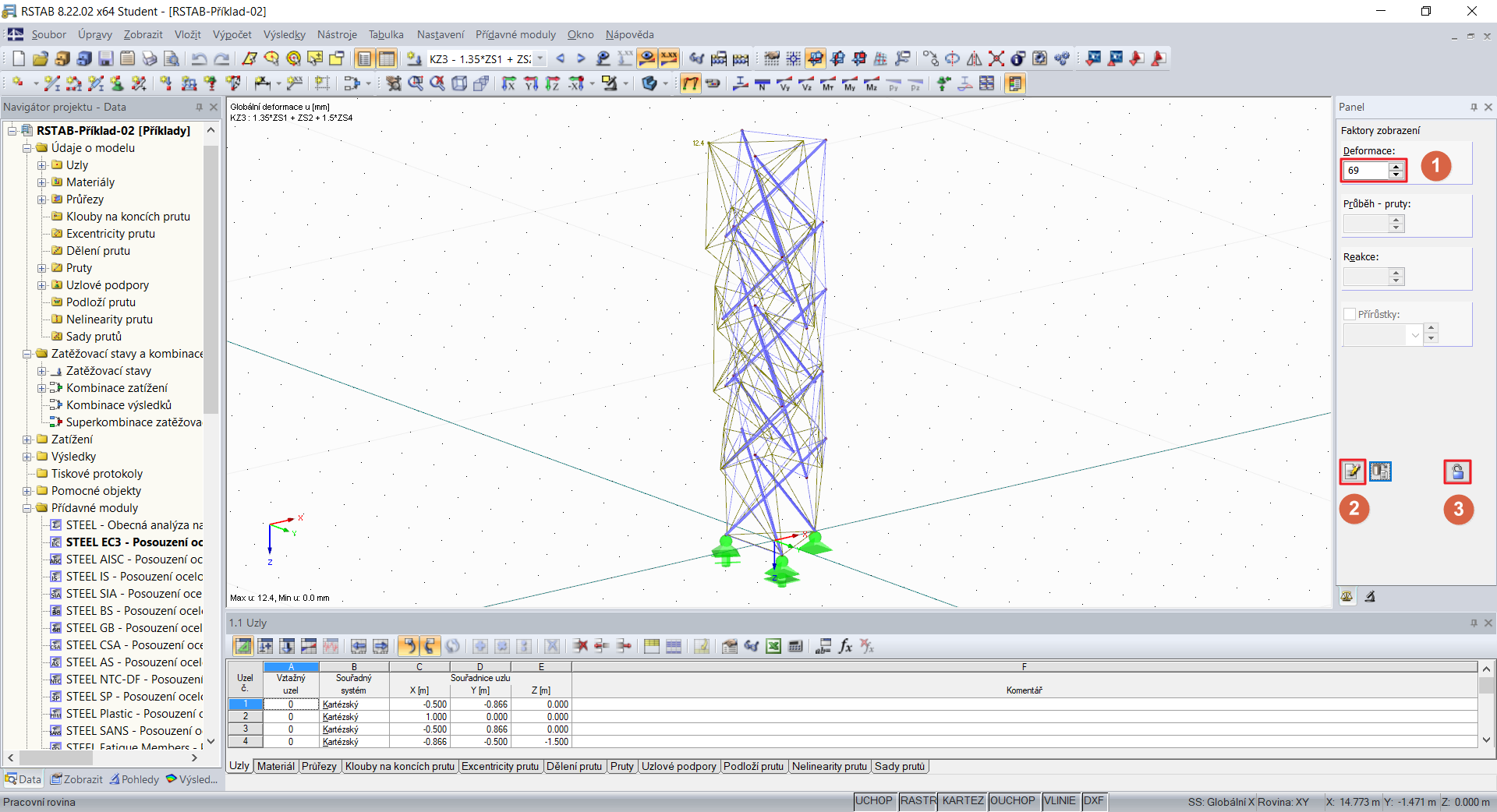Toggle DXF in status bar
Viewport: 1497px width, 812px height.
(x=1094, y=801)
